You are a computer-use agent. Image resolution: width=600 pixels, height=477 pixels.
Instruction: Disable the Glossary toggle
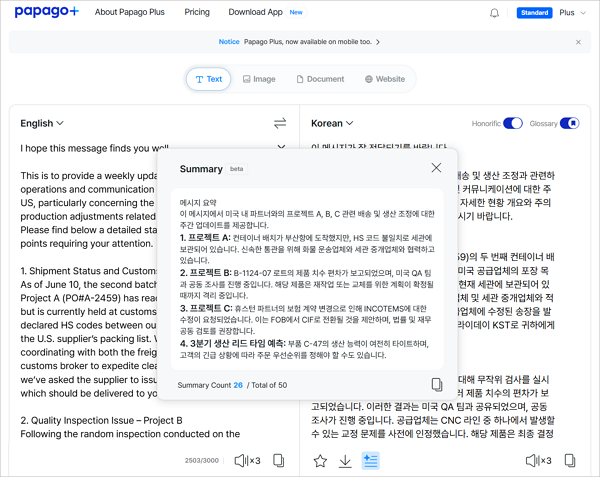coord(569,123)
